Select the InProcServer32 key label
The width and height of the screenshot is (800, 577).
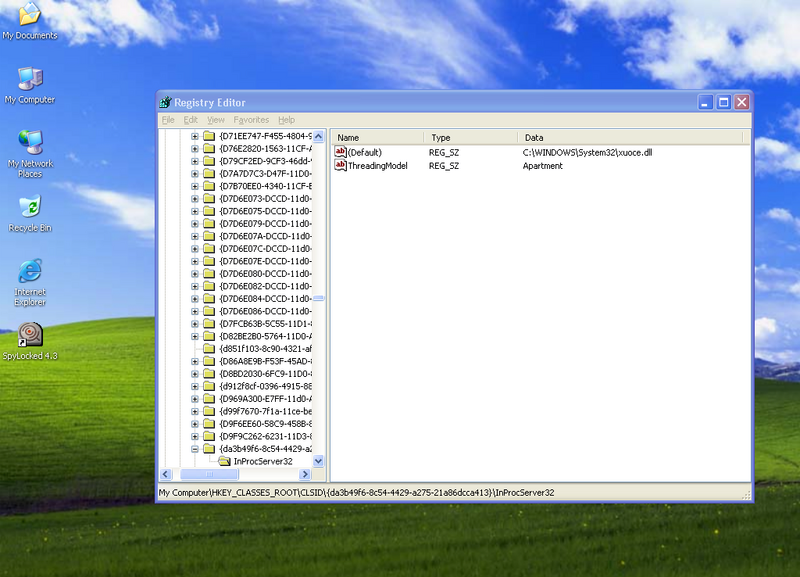coord(263,461)
